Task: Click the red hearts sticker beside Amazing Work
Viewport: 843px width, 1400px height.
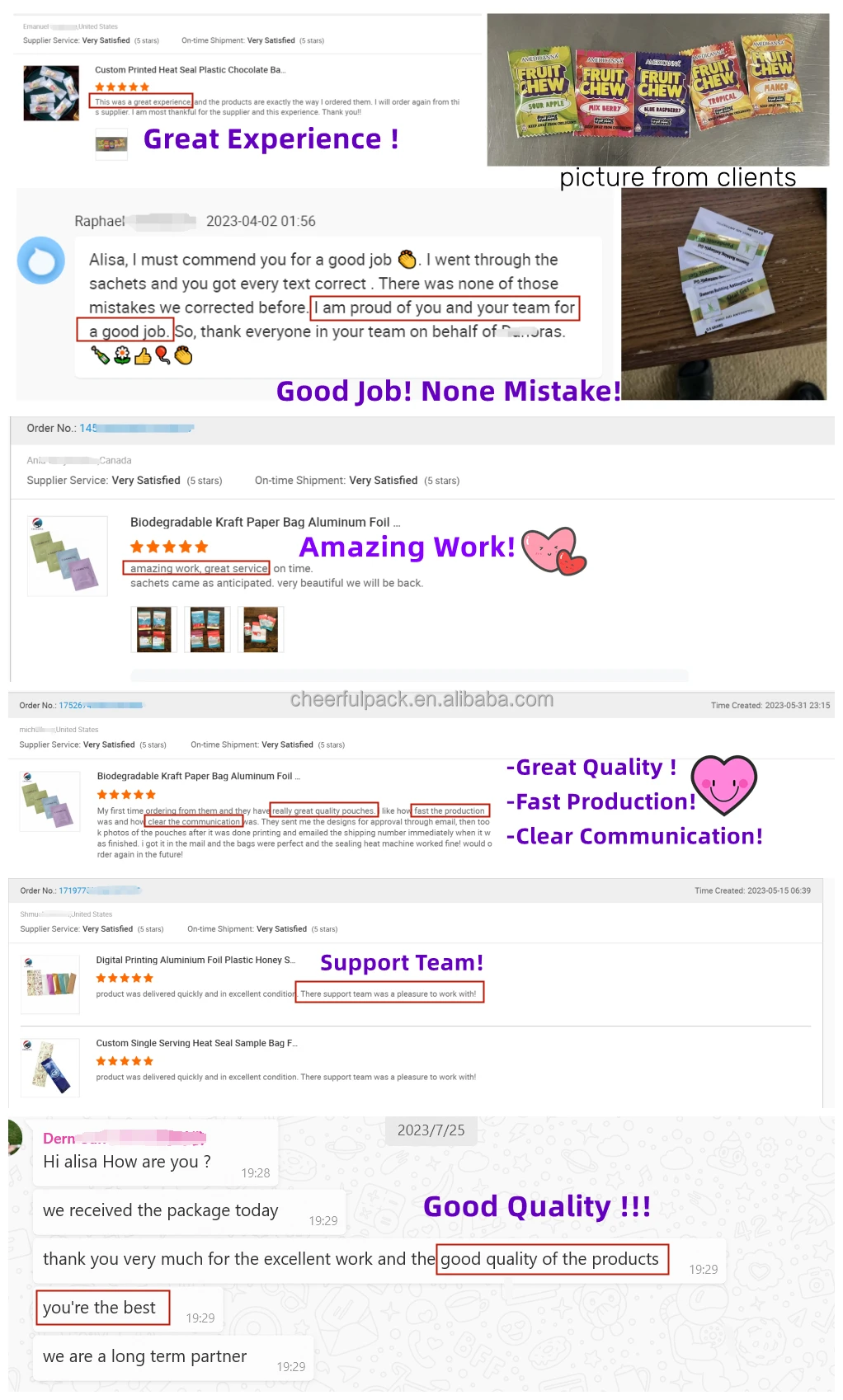Action: click(554, 551)
